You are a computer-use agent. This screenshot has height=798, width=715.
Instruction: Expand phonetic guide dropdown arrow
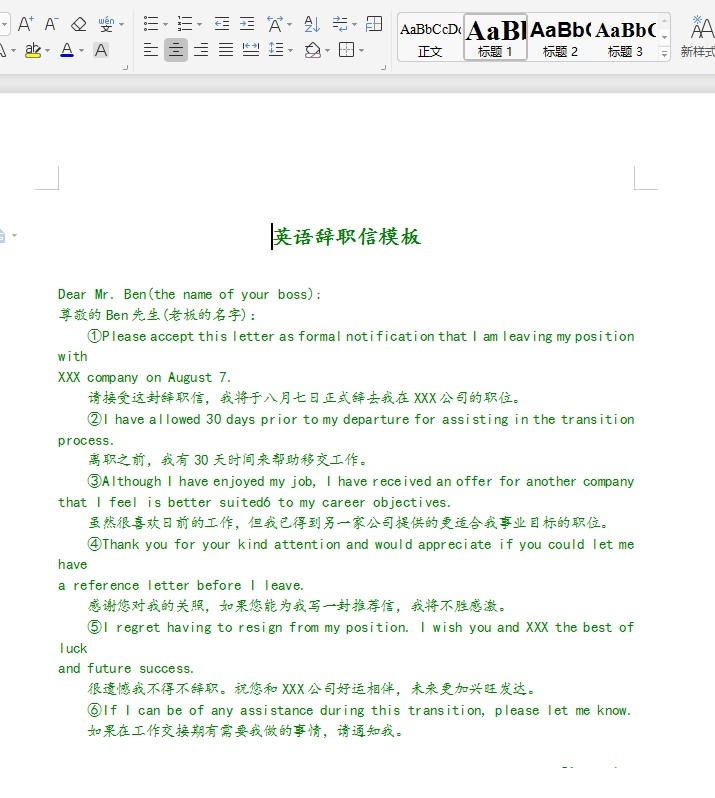[121, 24]
